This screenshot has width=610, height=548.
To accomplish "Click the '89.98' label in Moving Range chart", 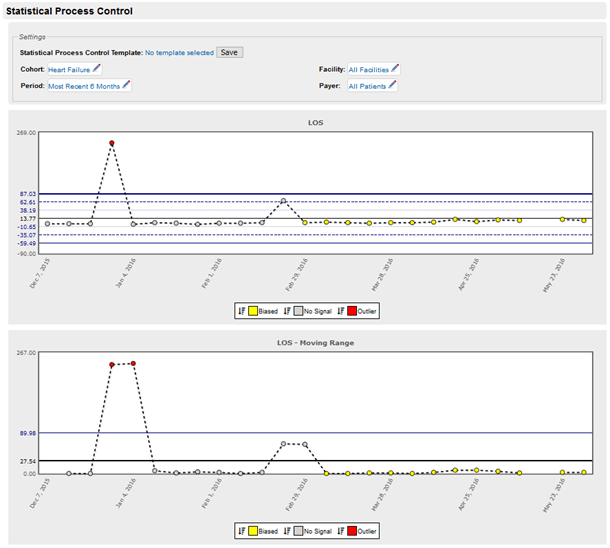I will coord(28,433).
